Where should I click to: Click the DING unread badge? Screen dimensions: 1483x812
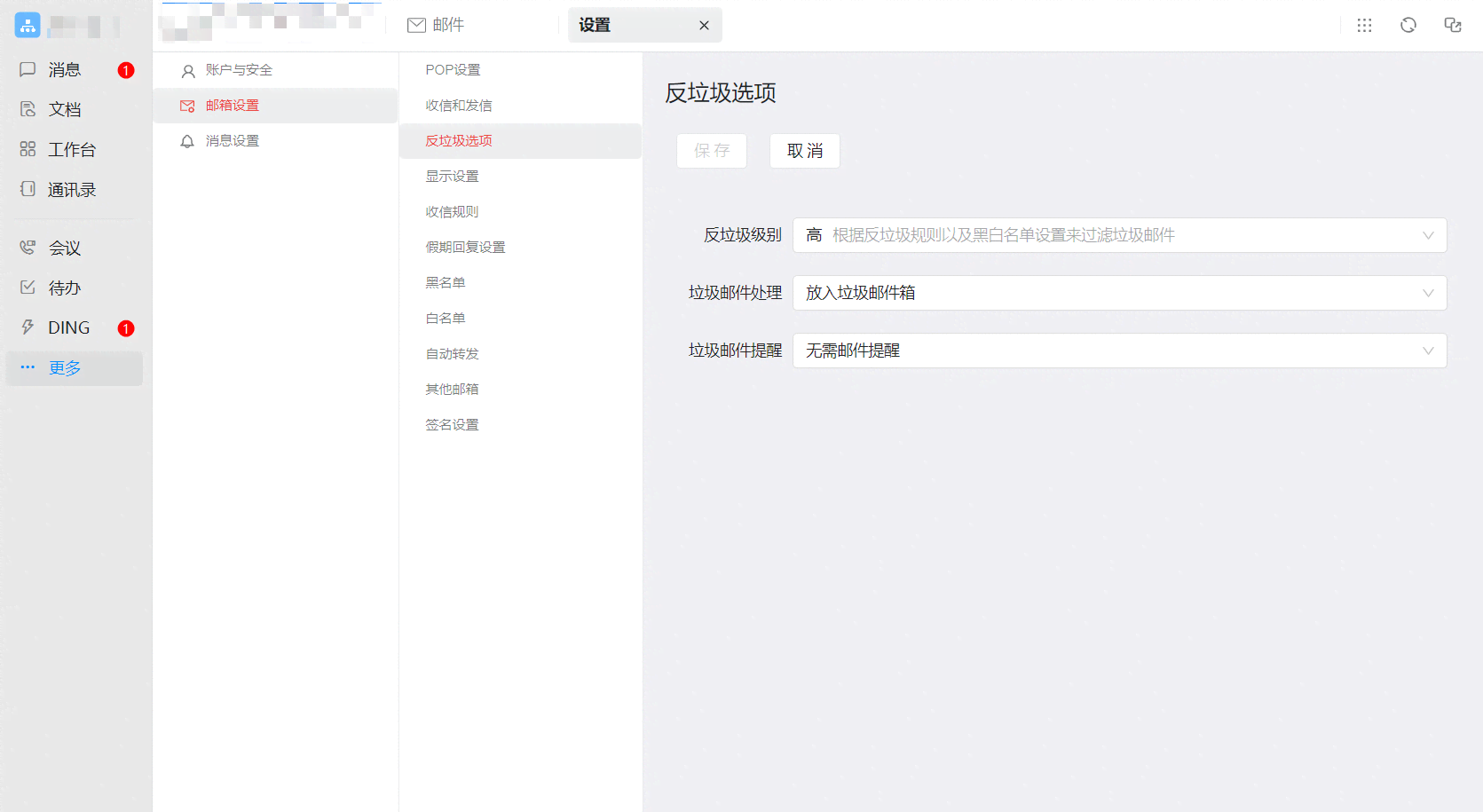point(126,328)
